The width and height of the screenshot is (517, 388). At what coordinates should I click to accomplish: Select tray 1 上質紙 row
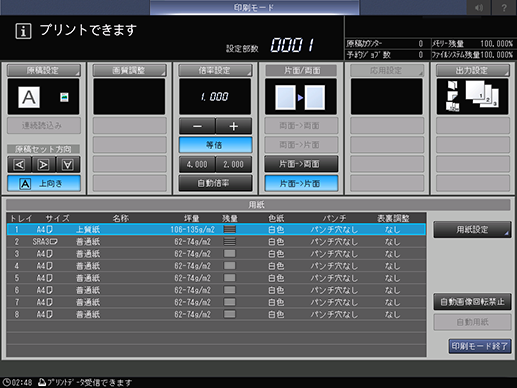[216, 229]
